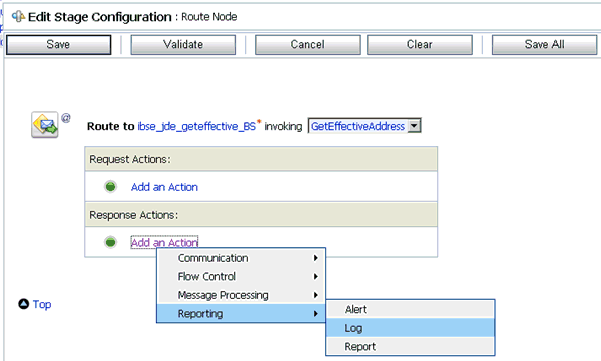Expand the Communication submenu arrow

(x=315, y=258)
